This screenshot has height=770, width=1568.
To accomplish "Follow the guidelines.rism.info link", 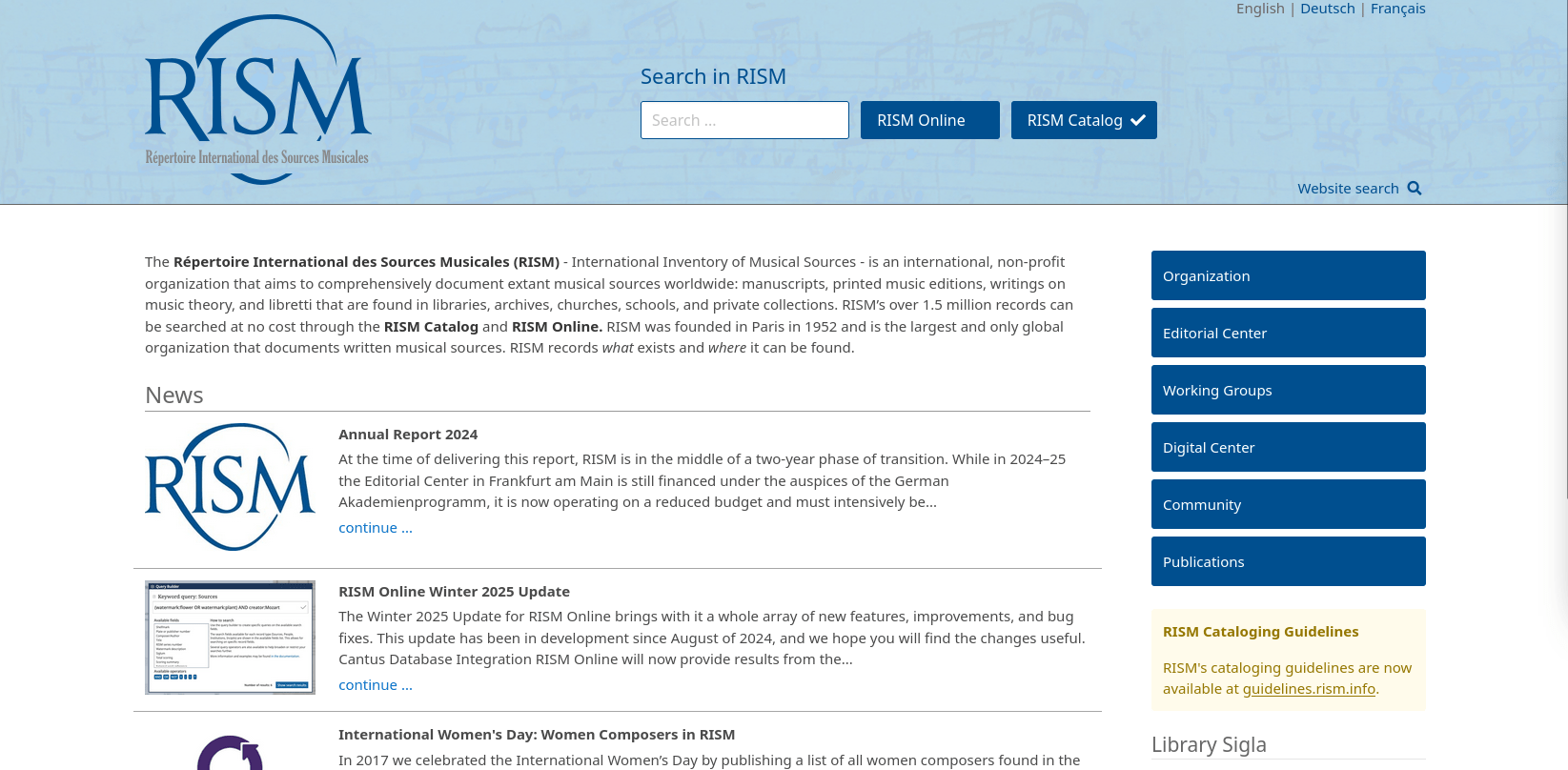I will point(1309,689).
